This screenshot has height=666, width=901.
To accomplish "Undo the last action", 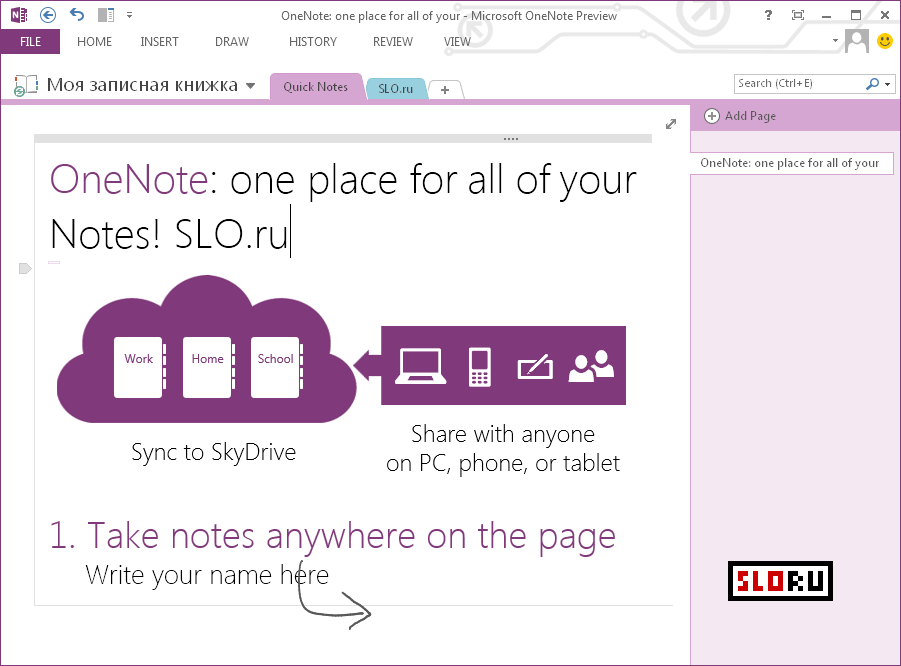I will point(77,14).
